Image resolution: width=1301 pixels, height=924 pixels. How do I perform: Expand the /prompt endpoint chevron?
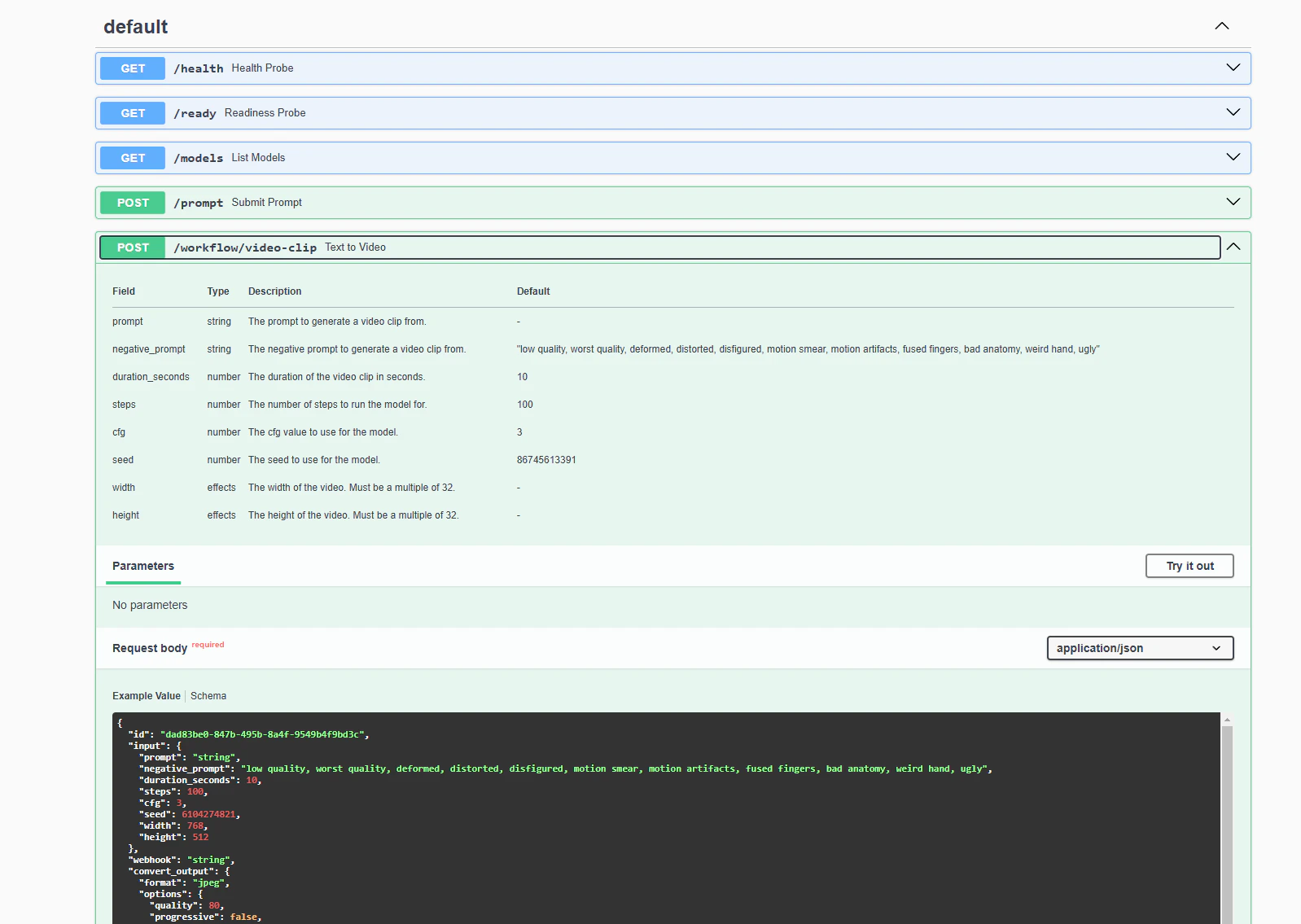click(x=1233, y=202)
